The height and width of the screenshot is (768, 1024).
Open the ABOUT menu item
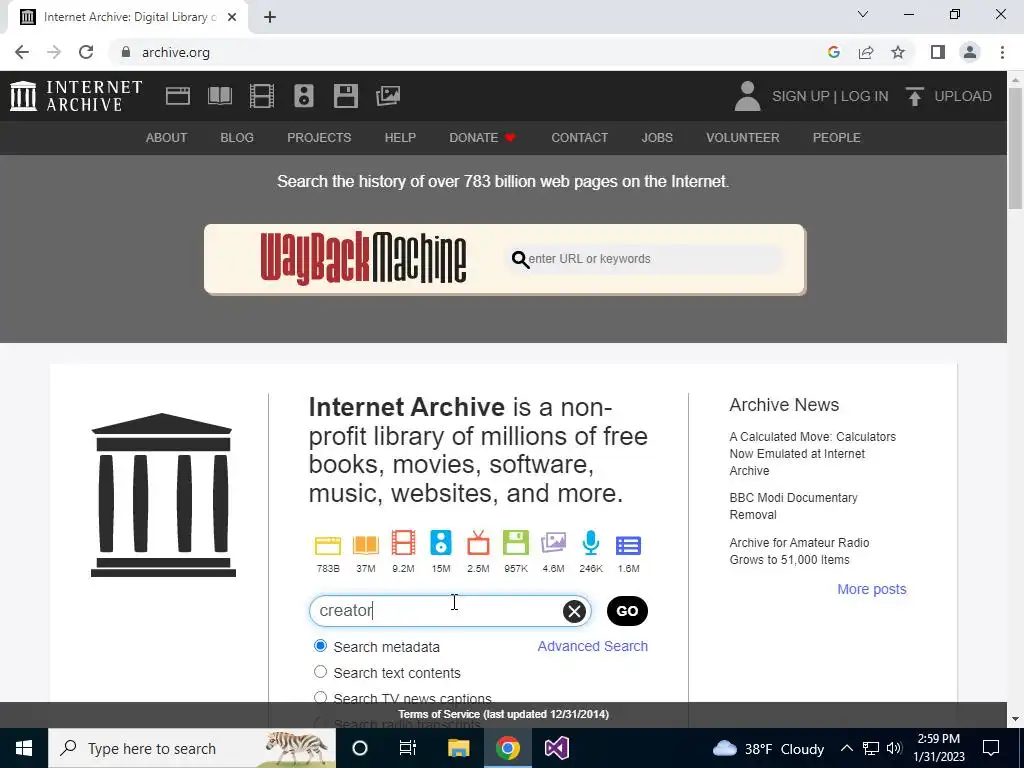167,138
